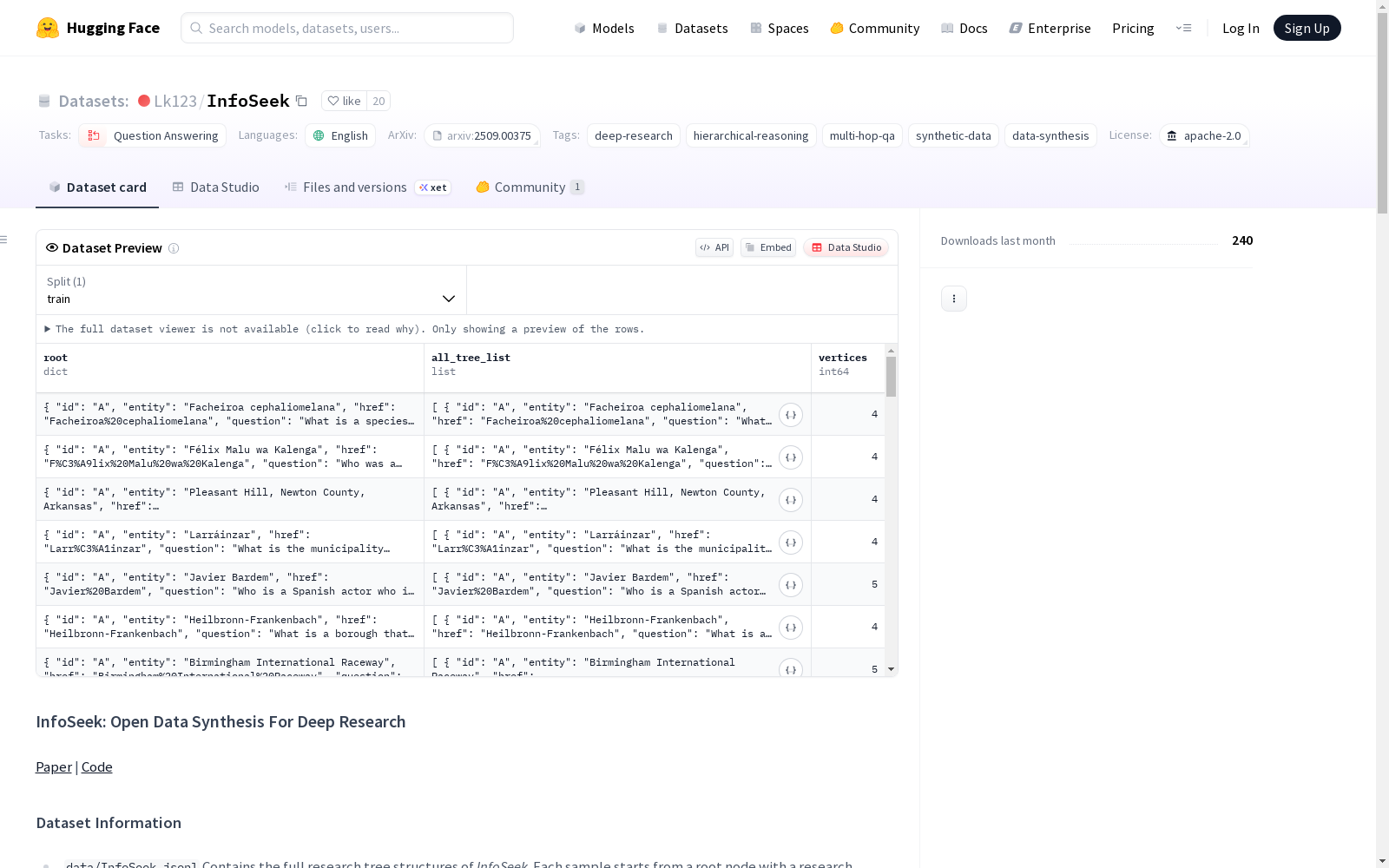Expand JSON cell in the Javier Bardem row
The width and height of the screenshot is (1389, 868).
tap(790, 585)
